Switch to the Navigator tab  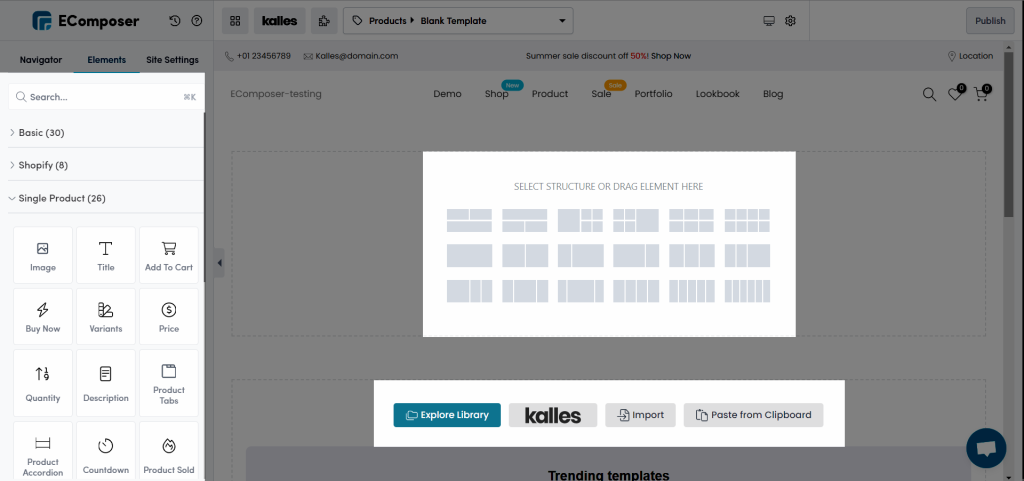click(40, 59)
